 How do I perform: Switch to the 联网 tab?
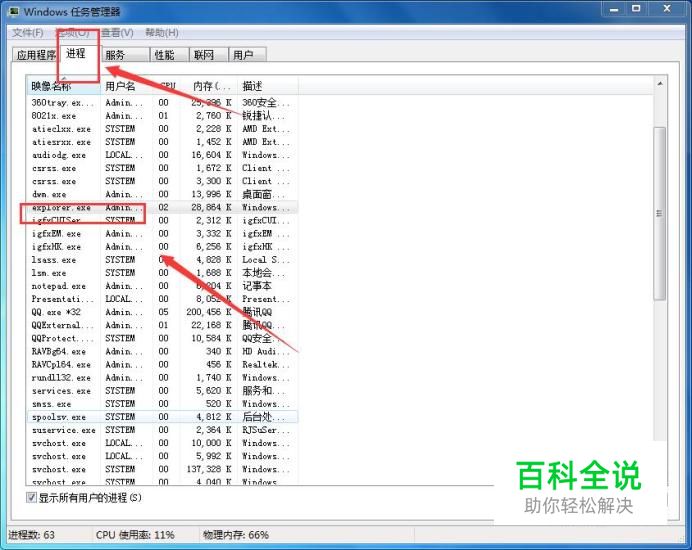coord(209,55)
